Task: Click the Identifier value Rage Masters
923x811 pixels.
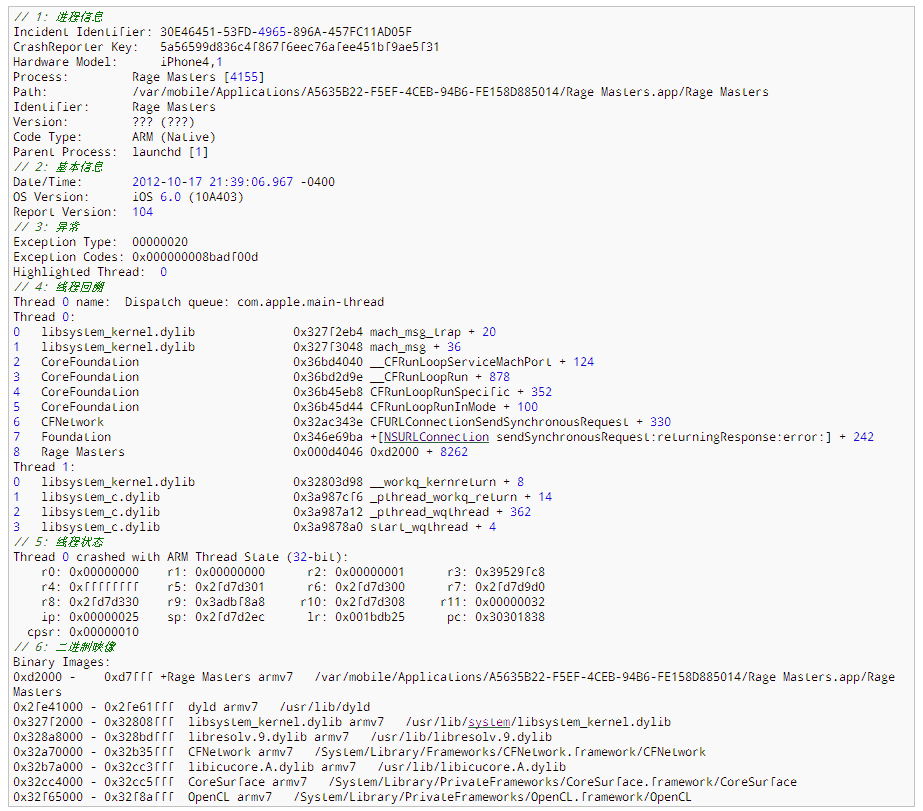Action: coord(174,107)
